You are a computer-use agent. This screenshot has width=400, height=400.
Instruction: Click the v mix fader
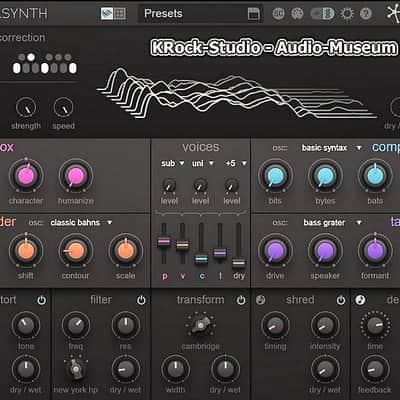point(182,245)
